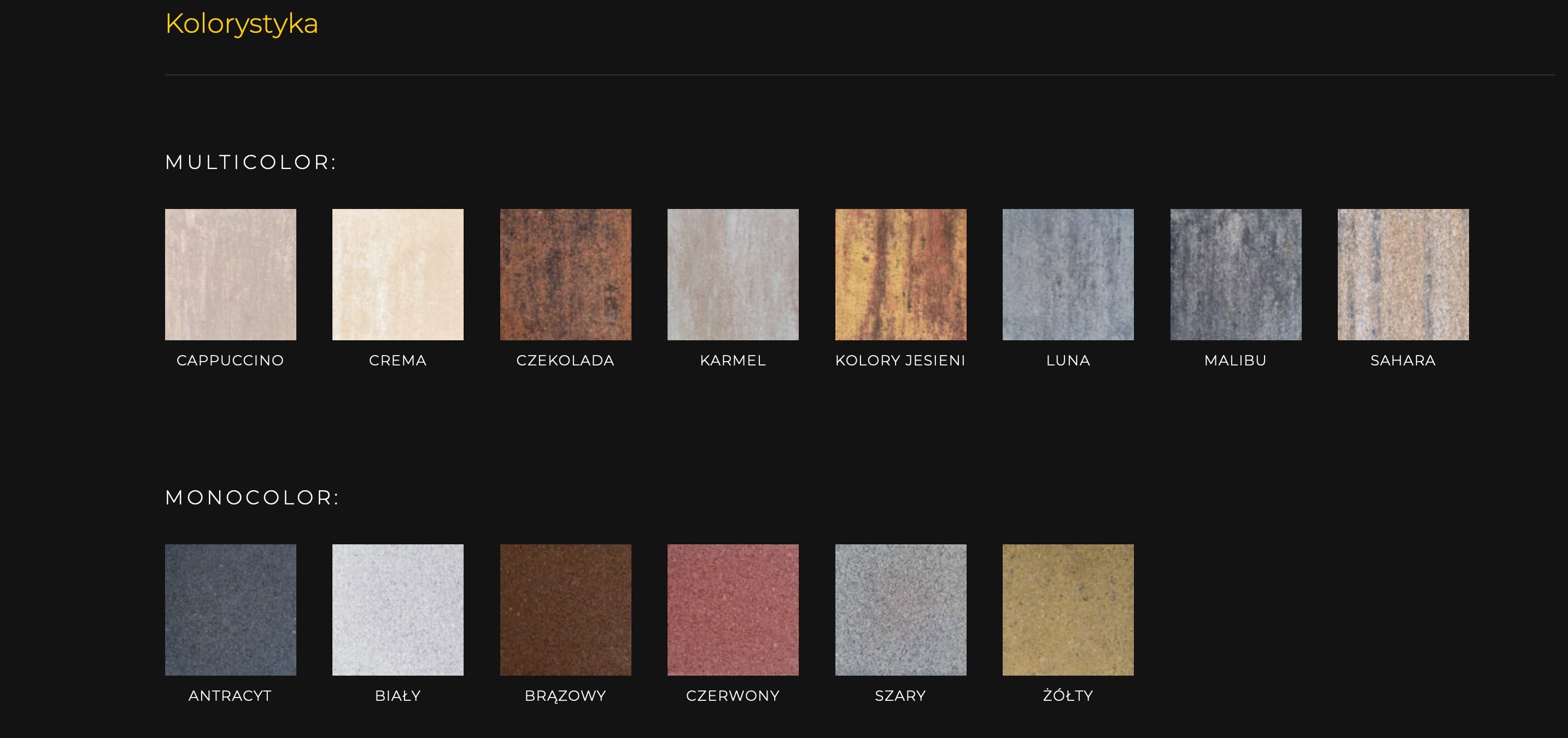Pick the Szary color swatch
The image size is (1568, 738).
[x=901, y=610]
